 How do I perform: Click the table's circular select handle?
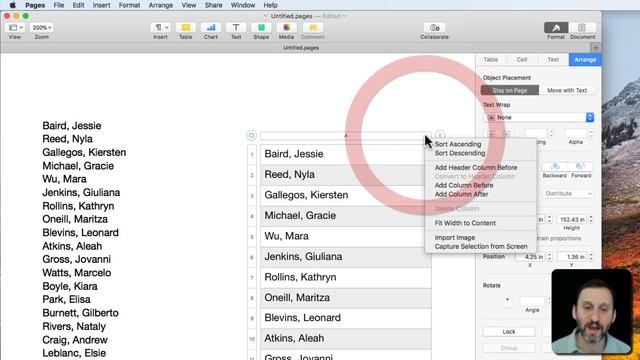[x=251, y=135]
